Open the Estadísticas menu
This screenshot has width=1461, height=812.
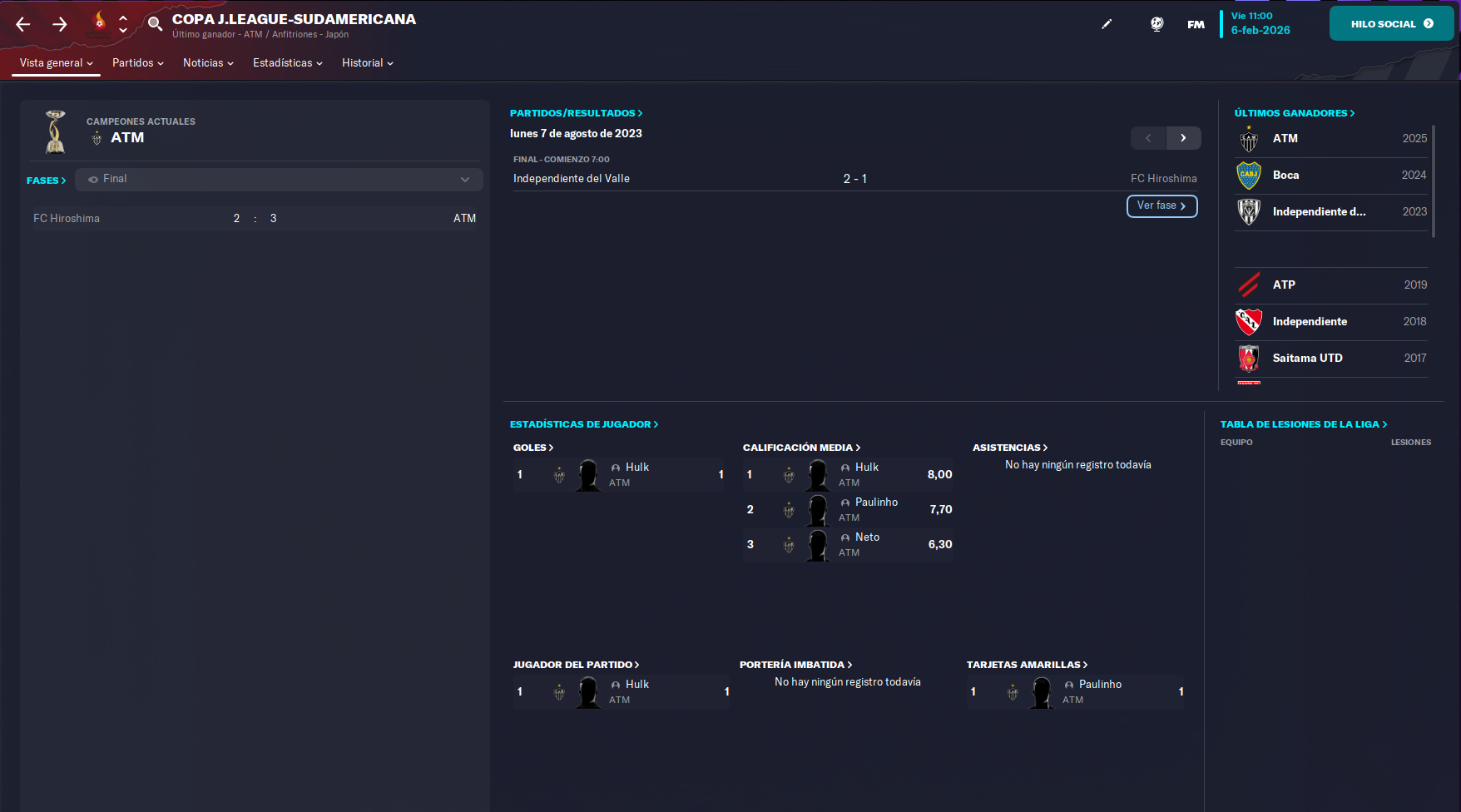pyautogui.click(x=288, y=63)
